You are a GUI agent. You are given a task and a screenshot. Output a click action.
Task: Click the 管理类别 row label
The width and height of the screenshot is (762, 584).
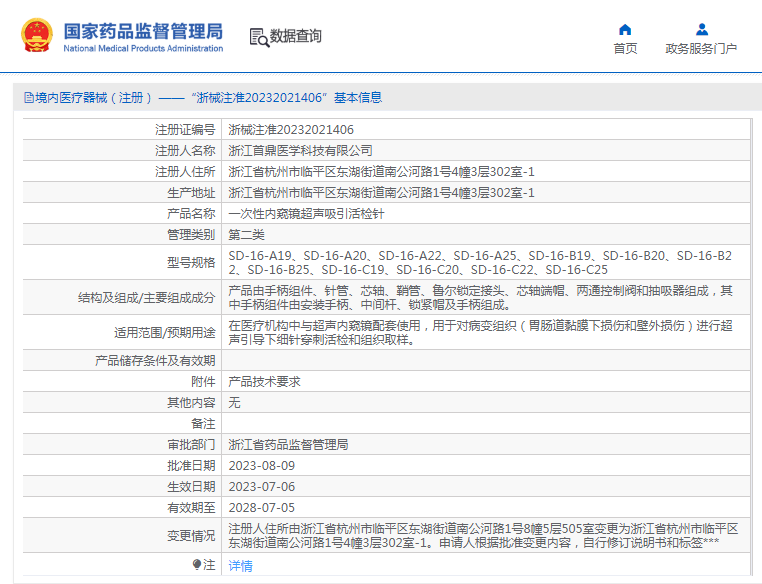tap(191, 235)
